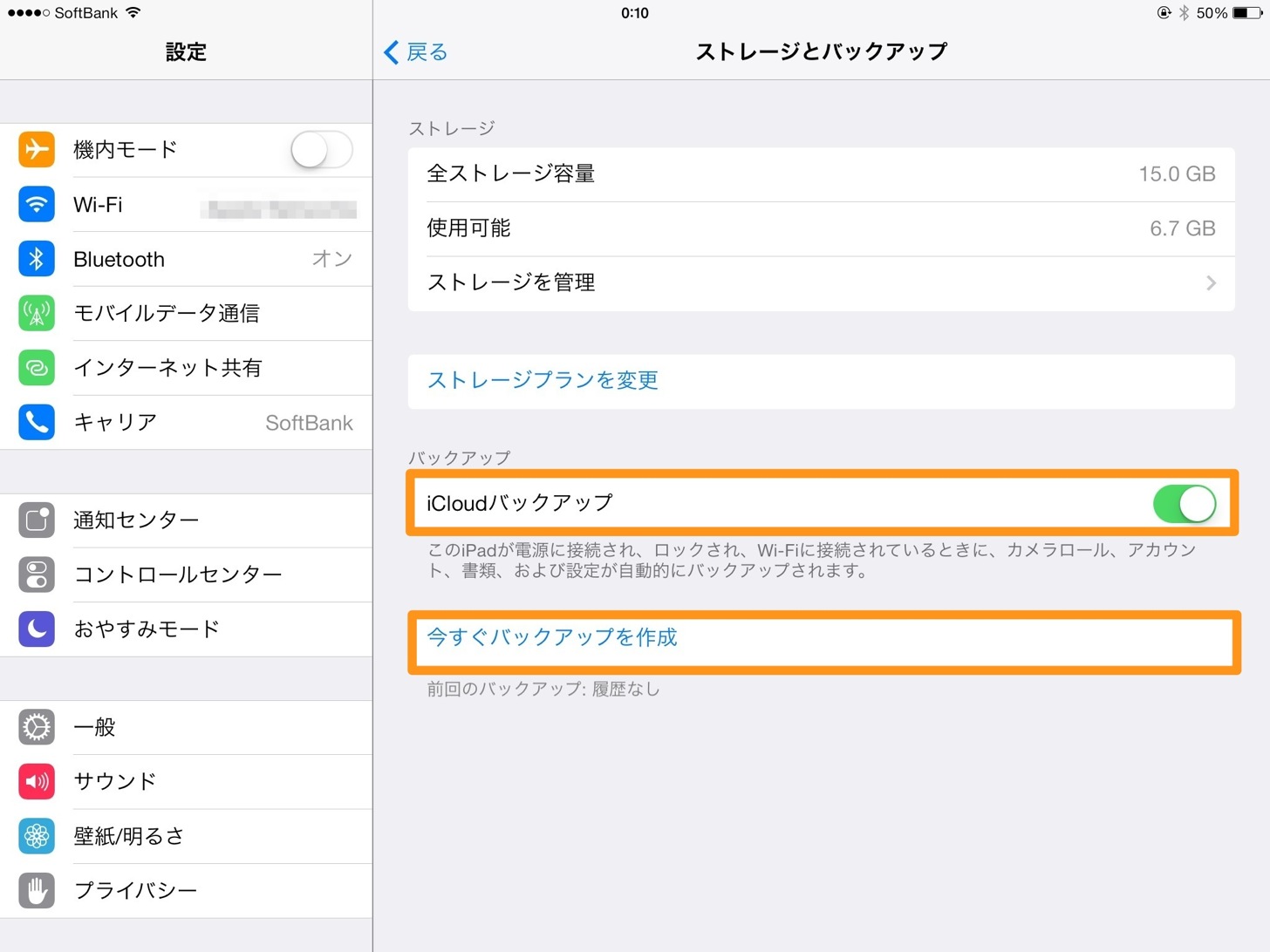This screenshot has height=952, width=1270.
Task: Tap the ストレージとバックアップ title
Action: [821, 52]
